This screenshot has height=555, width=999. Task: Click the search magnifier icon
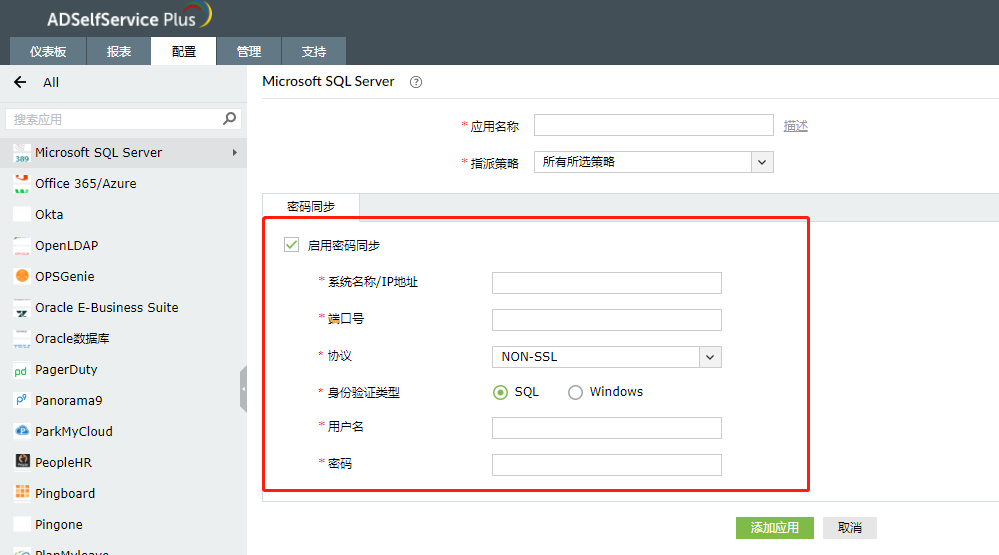(229, 119)
